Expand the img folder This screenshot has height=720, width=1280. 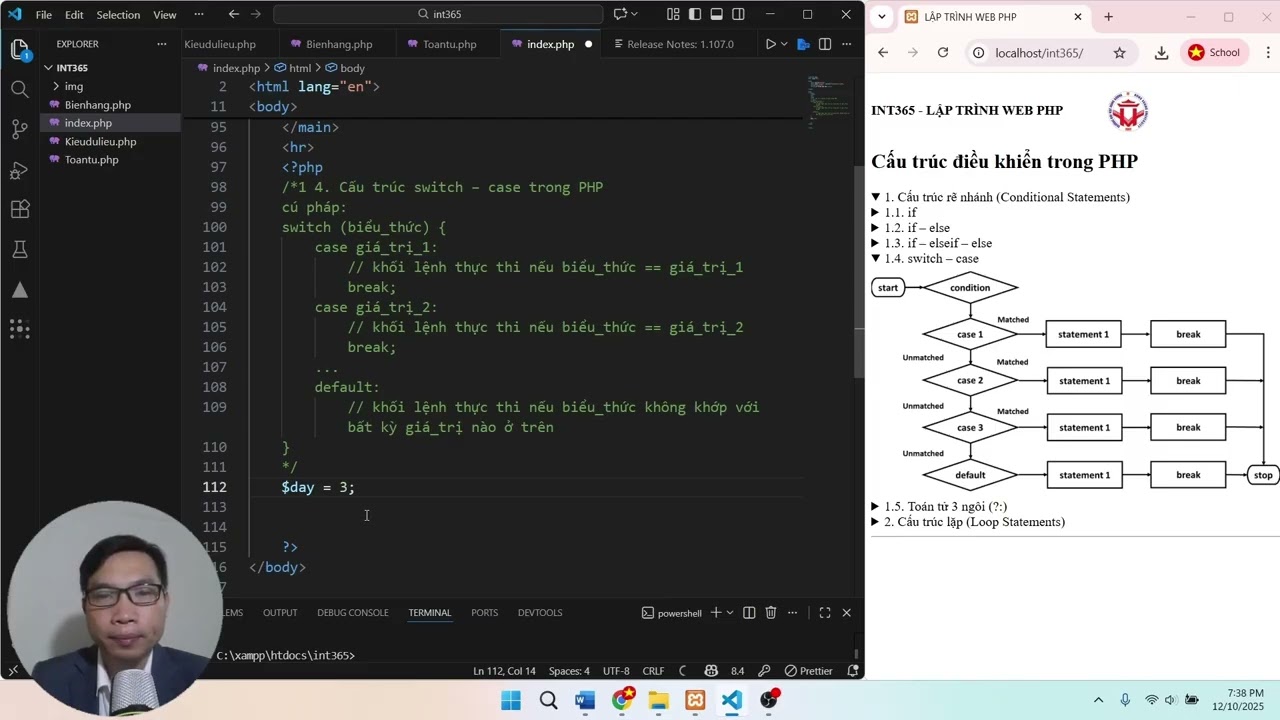(x=55, y=86)
